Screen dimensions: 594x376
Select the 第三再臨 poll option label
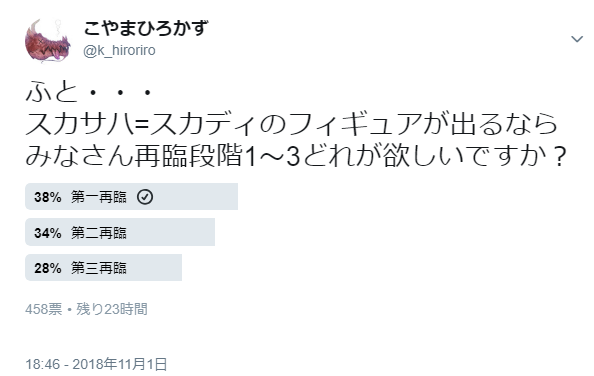pyautogui.click(x=98, y=268)
